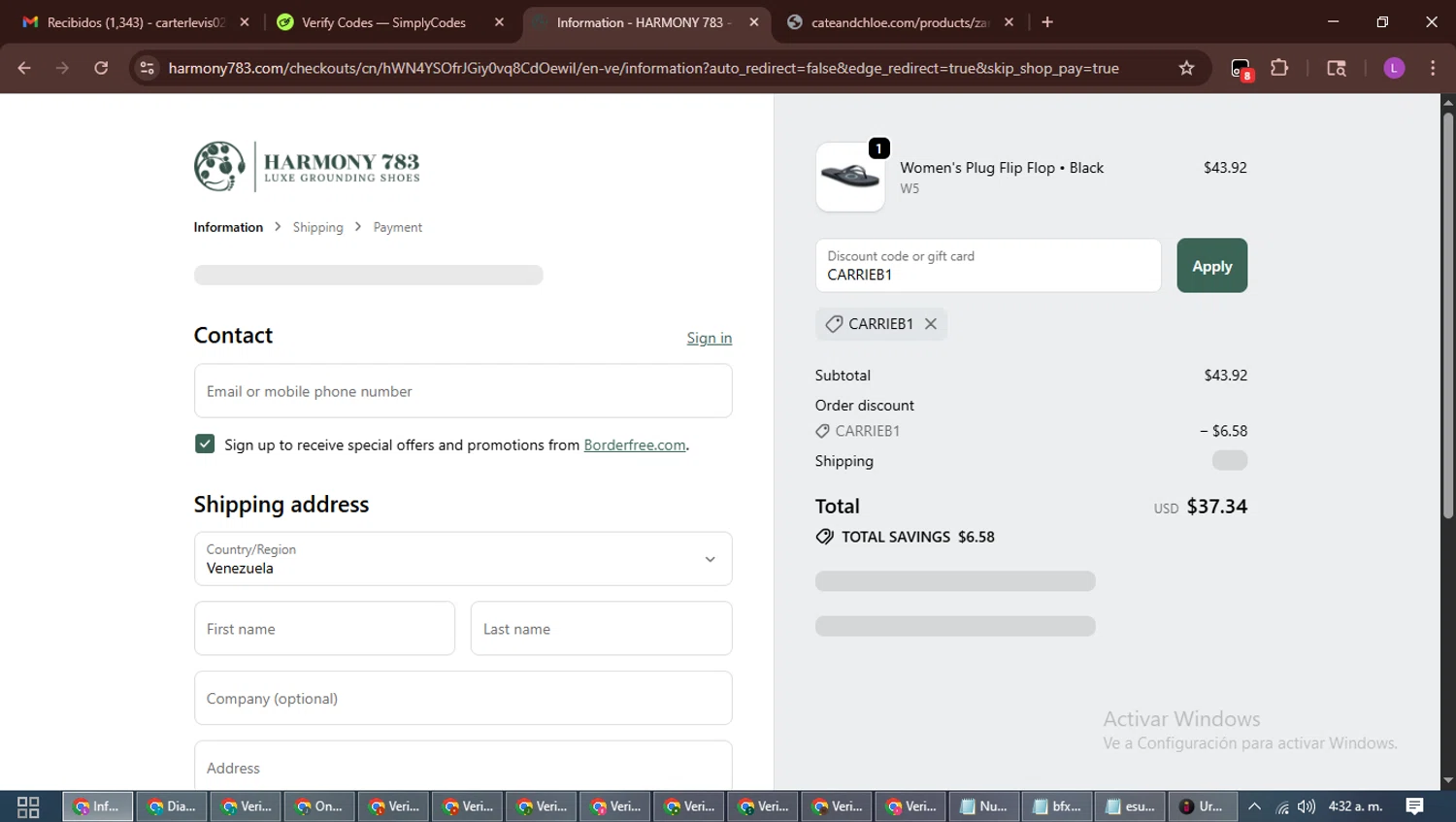Reload the checkout page

101,68
